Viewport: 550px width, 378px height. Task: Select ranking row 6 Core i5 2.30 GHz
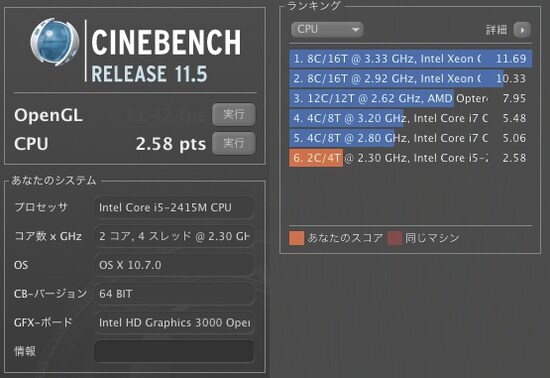point(410,158)
